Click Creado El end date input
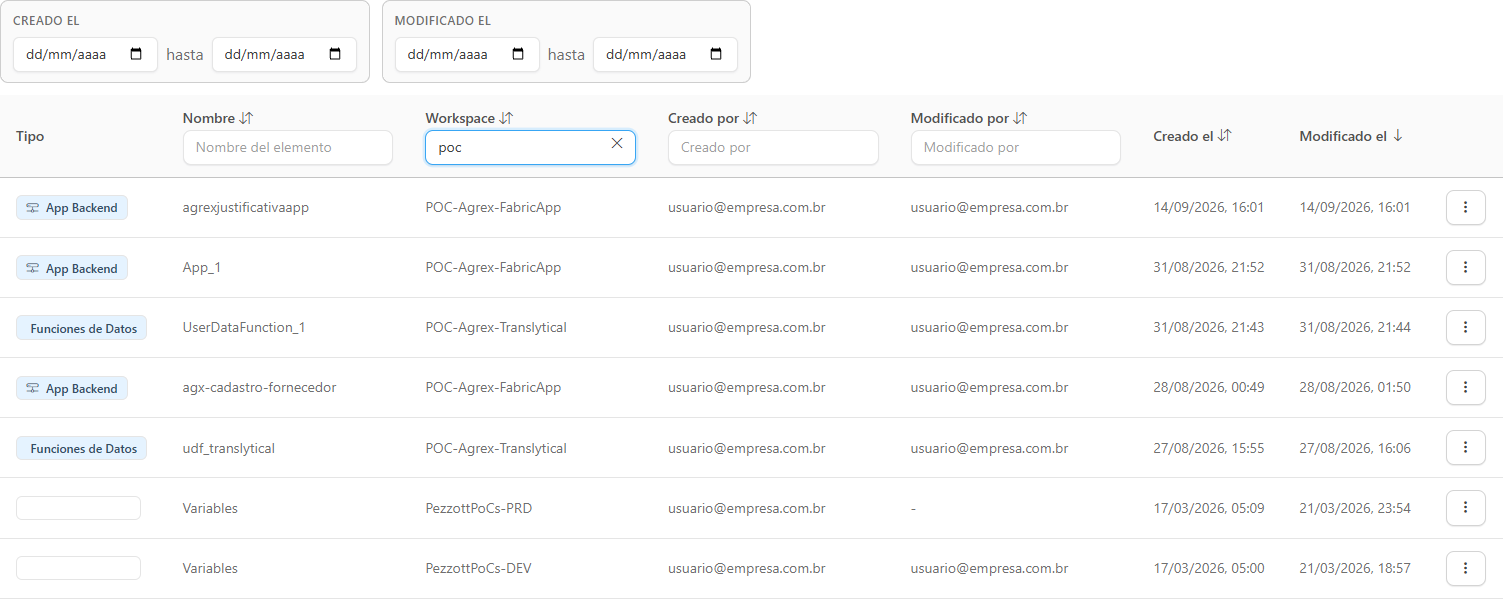Image resolution: width=1503 pixels, height=599 pixels. tap(284, 55)
